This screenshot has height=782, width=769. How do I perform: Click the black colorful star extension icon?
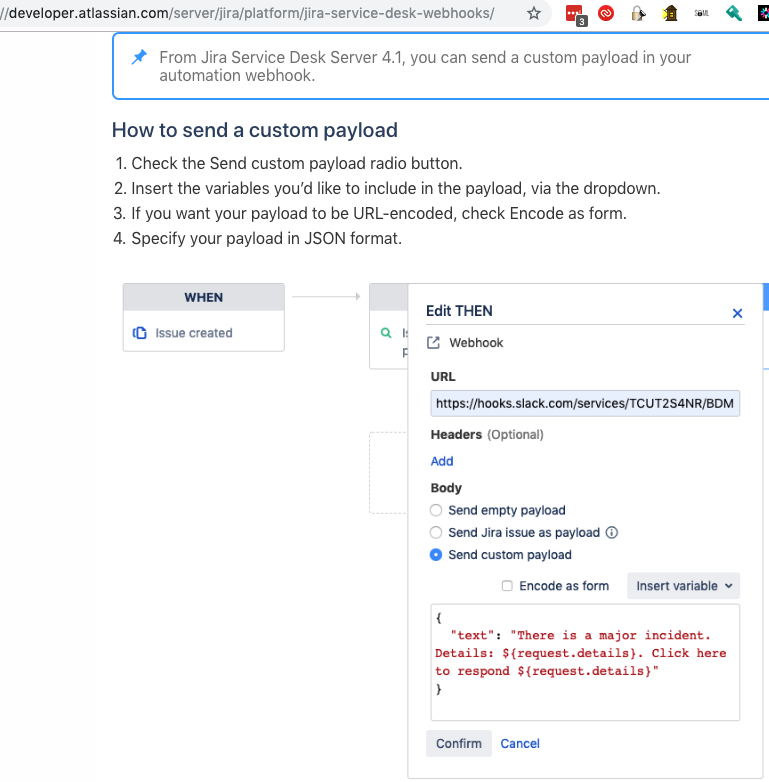coord(763,13)
